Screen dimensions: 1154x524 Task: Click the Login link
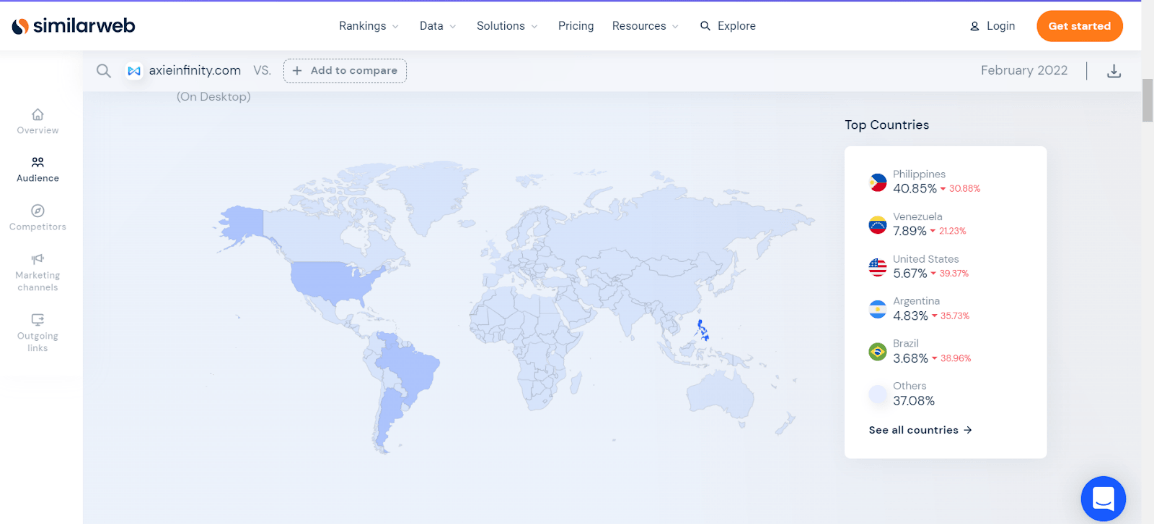(x=992, y=26)
